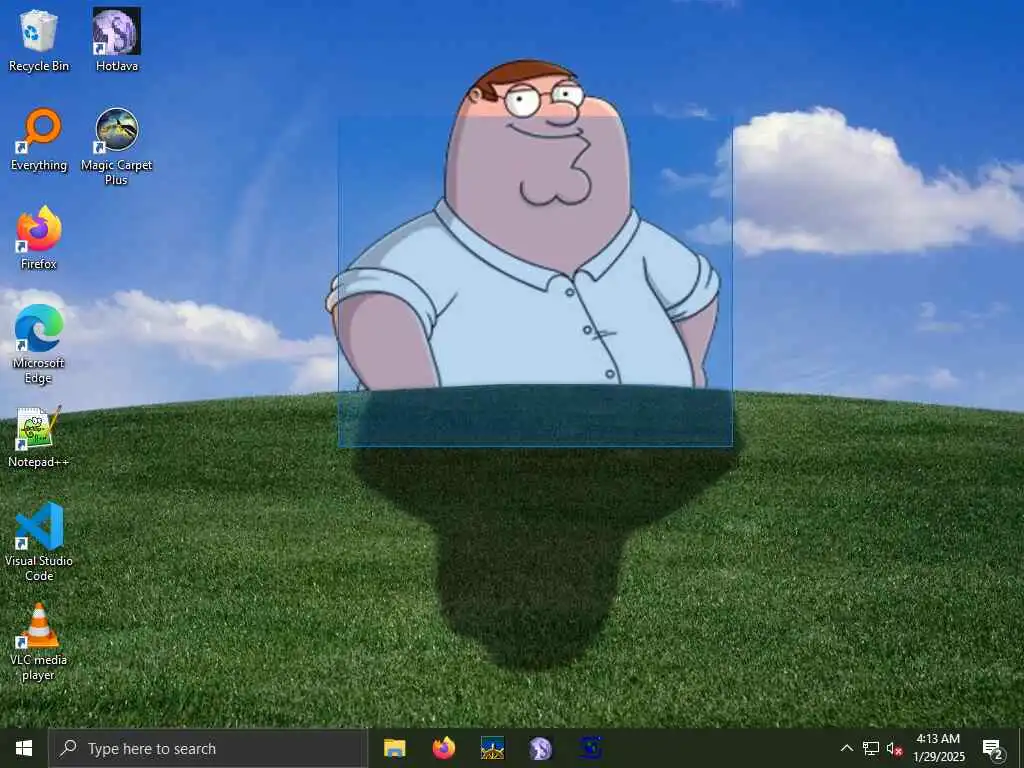Open Firefox from the taskbar

point(443,748)
